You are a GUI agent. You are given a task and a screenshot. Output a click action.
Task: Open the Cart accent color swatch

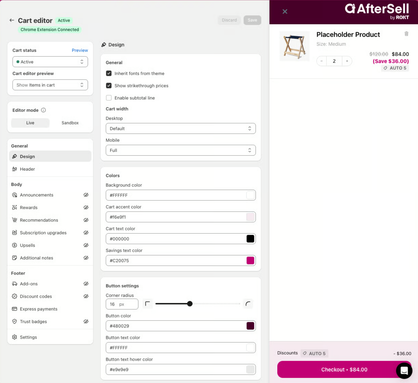[250, 217]
